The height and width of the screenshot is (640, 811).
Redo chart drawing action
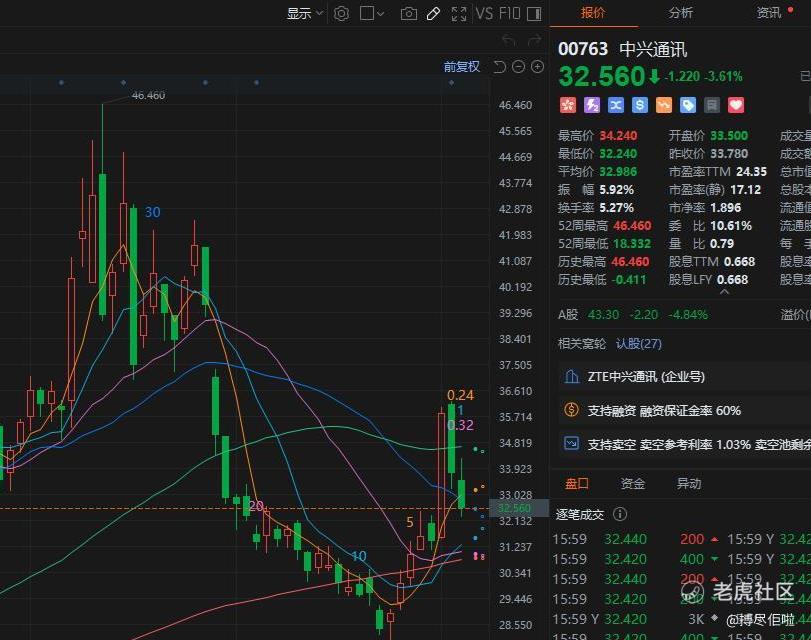[534, 40]
